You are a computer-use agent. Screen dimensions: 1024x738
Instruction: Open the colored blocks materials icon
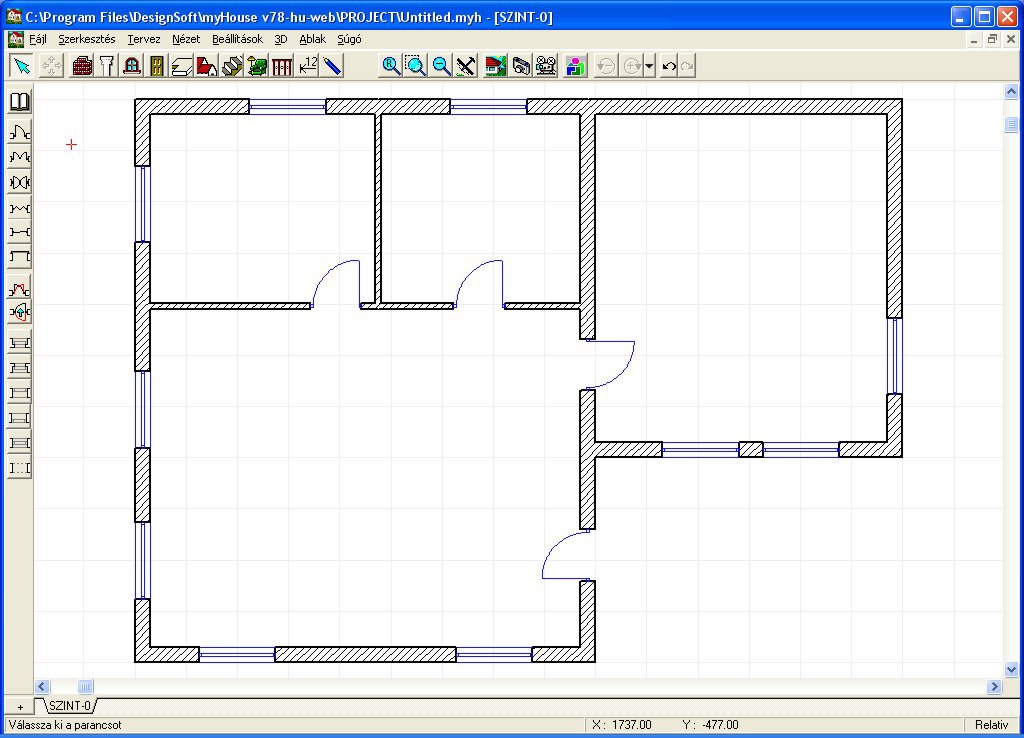[575, 66]
